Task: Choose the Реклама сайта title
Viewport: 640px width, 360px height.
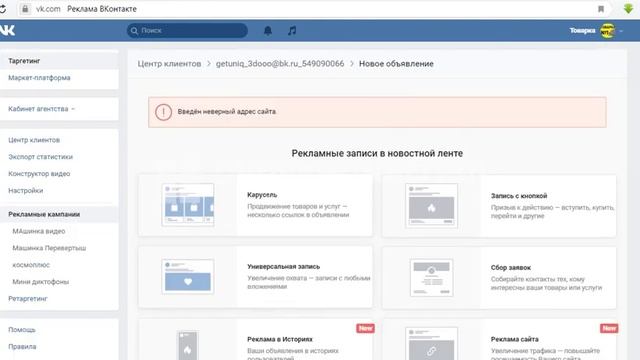Action: (514, 339)
